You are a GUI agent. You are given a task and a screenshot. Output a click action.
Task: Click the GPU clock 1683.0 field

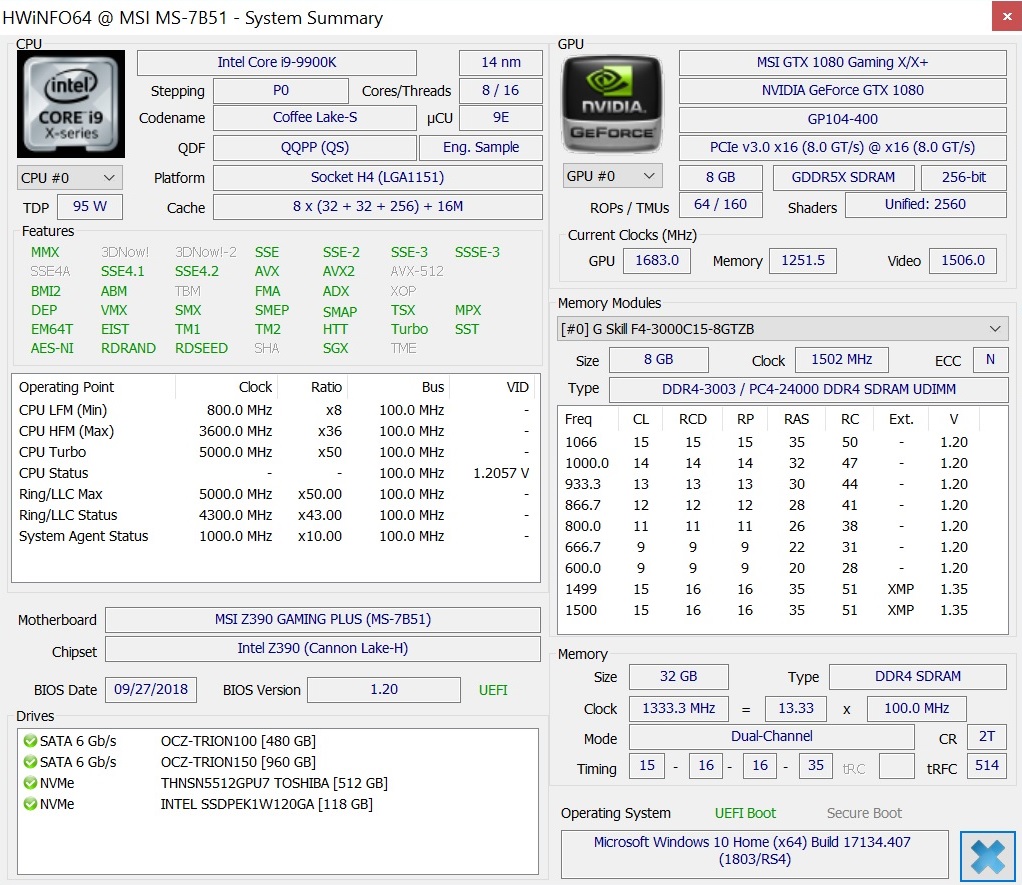[657, 261]
